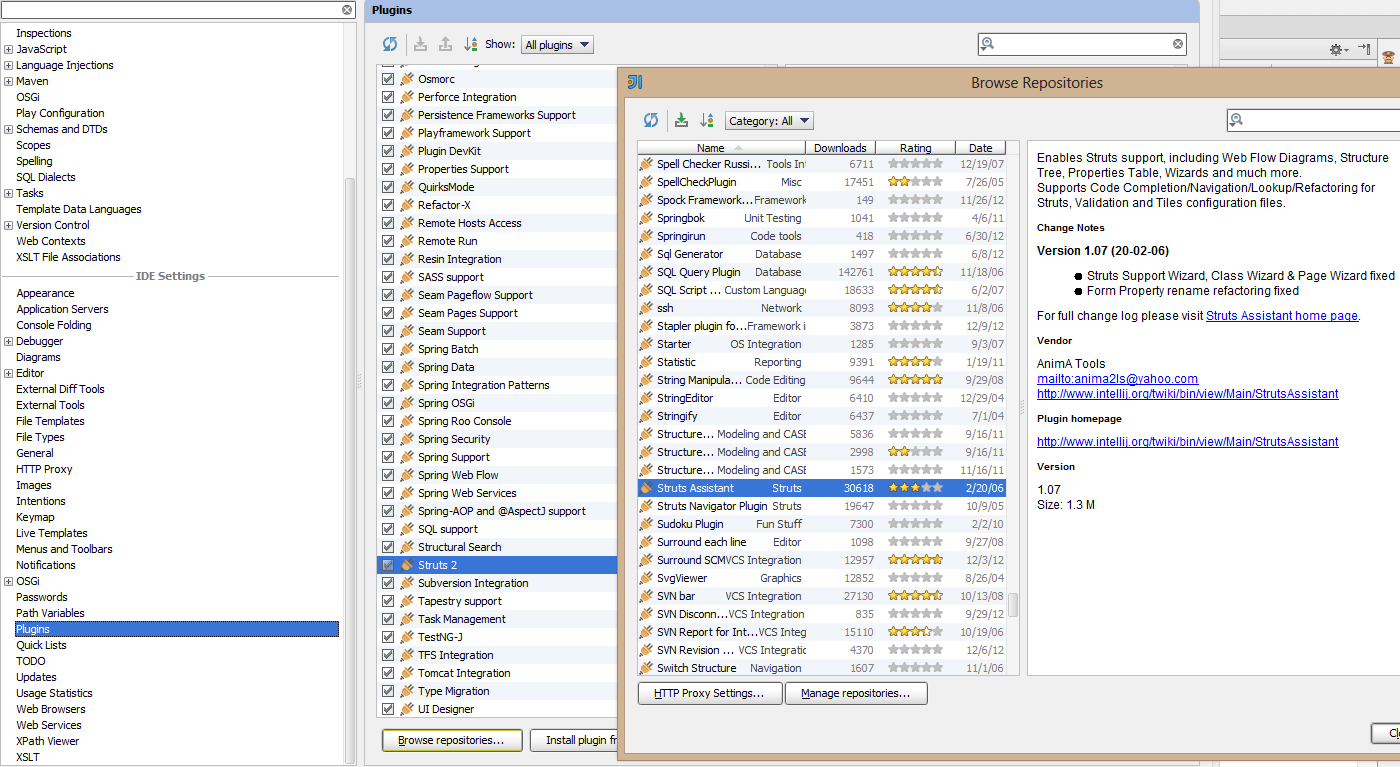This screenshot has height=767, width=1400.
Task: Sort repository plugins by Rating column
Action: 915,148
